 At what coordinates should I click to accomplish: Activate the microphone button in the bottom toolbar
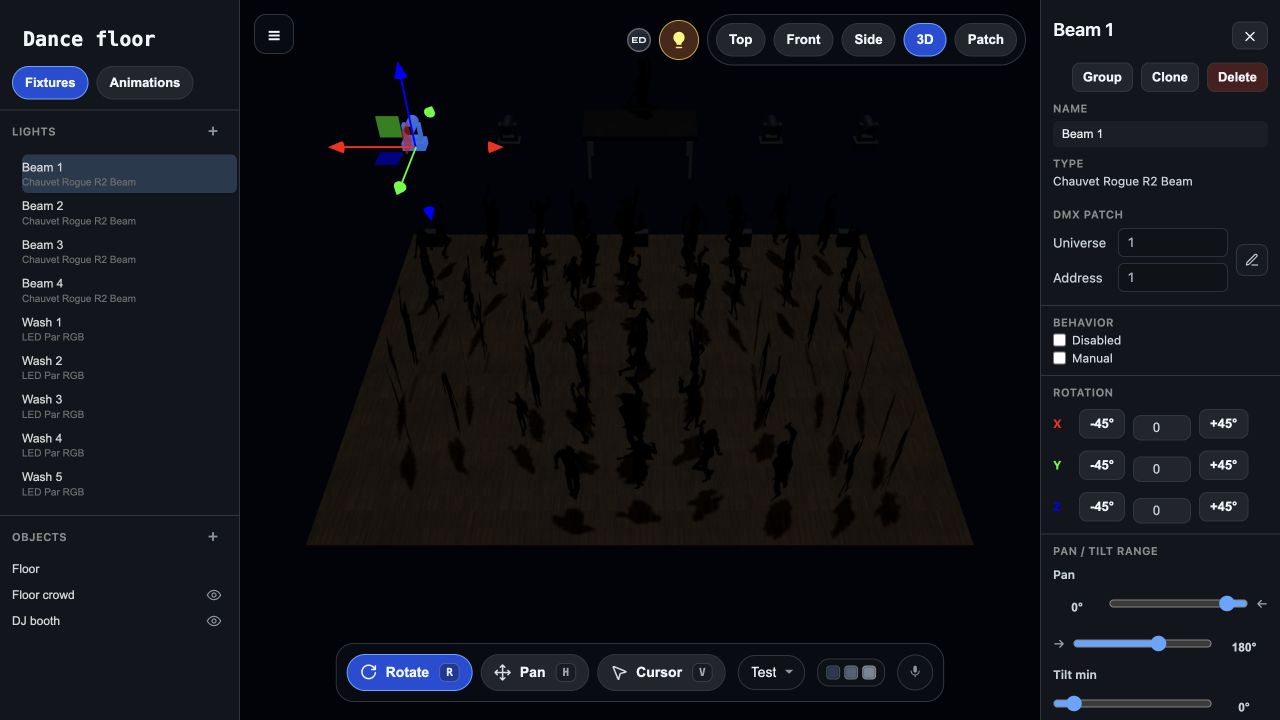tap(914, 672)
